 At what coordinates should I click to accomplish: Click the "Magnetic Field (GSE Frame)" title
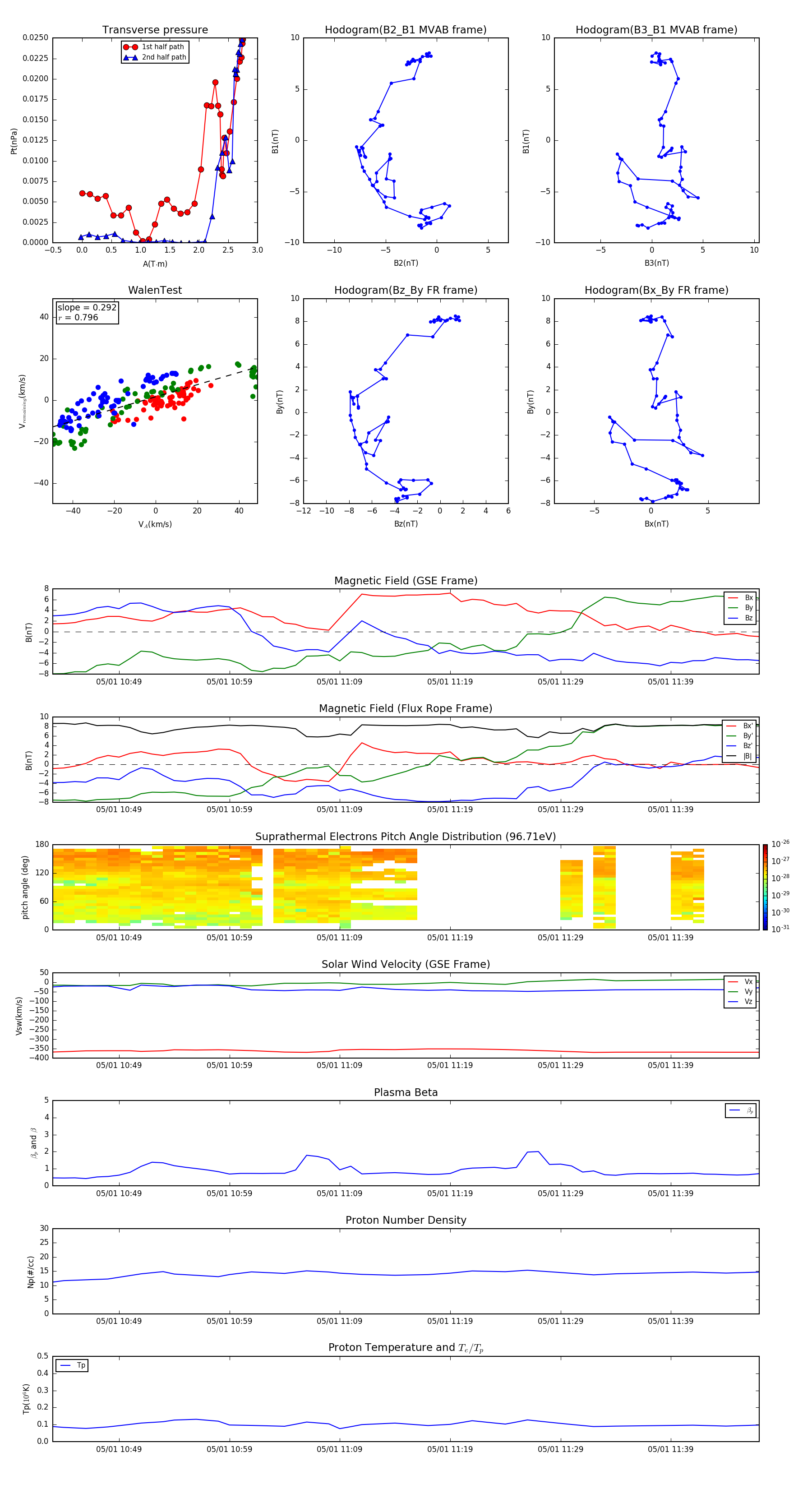pos(406,581)
